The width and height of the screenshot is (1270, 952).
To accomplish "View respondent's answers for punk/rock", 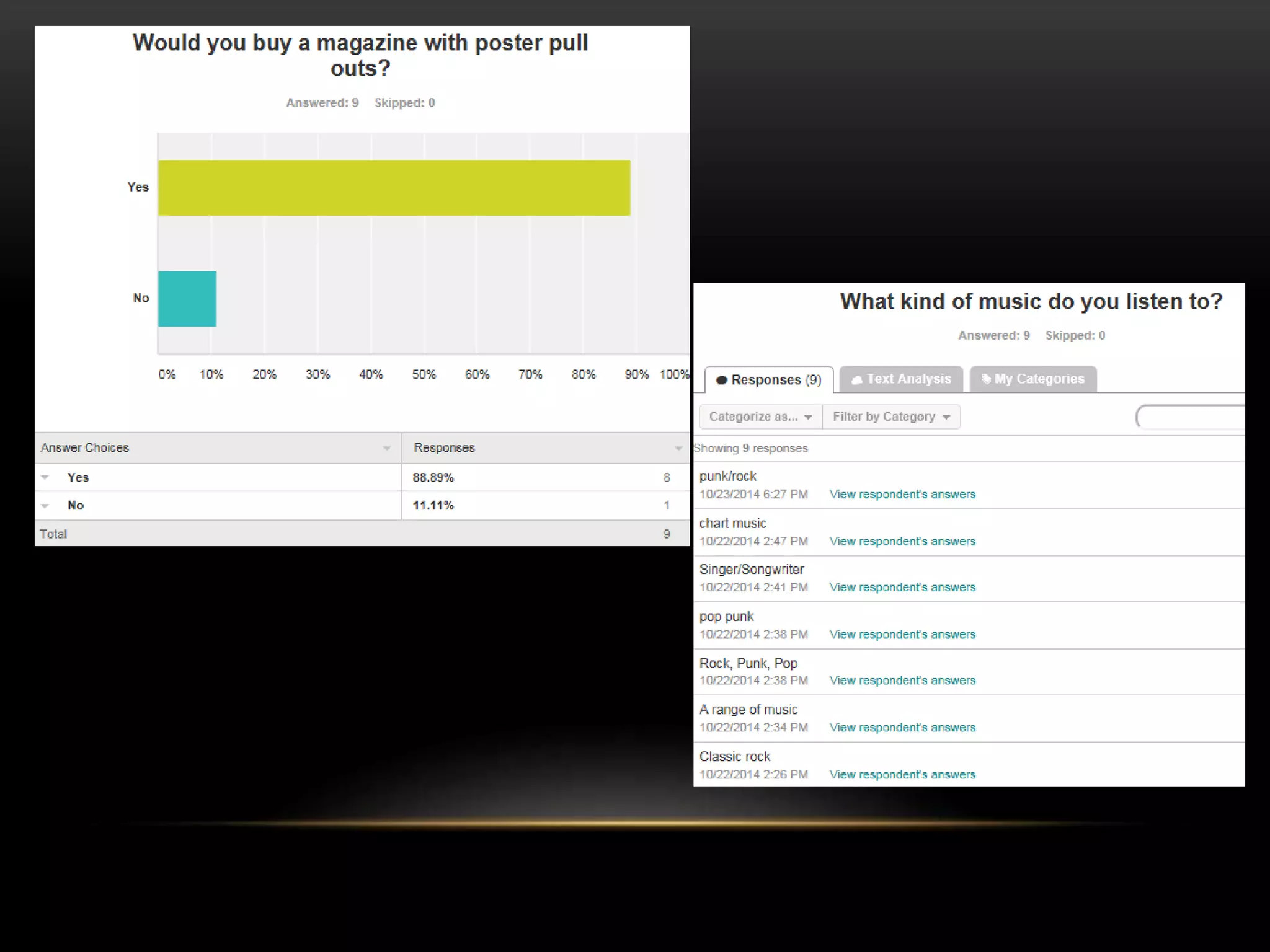I will (x=902, y=495).
